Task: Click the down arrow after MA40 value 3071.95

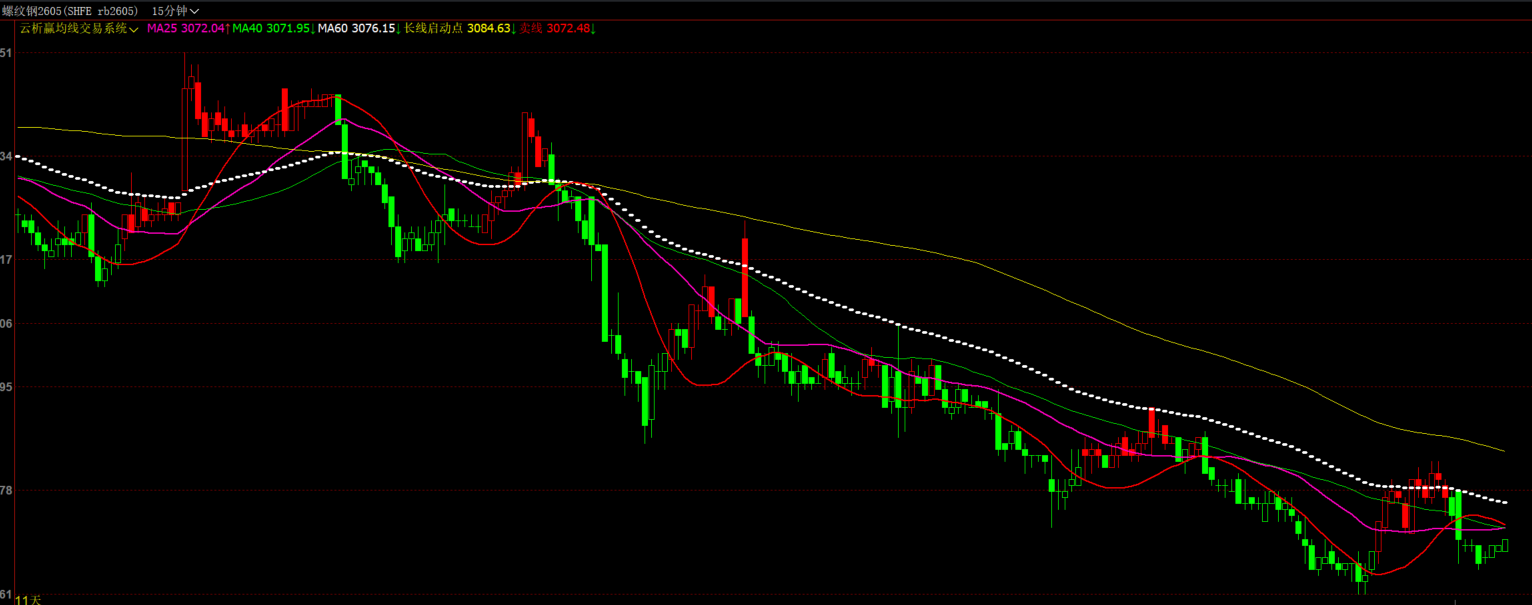Action: 313,29
